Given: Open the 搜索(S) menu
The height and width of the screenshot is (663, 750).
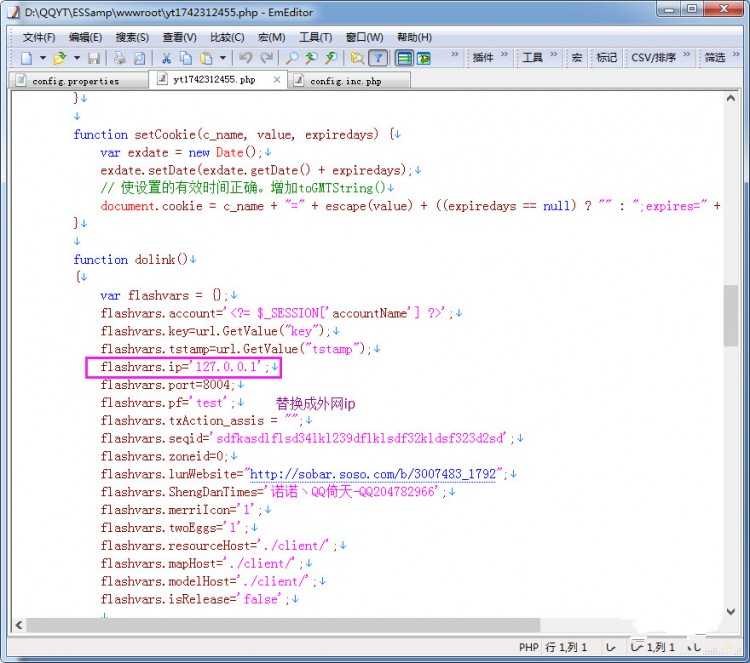Looking at the screenshot, I should click(x=132, y=37).
